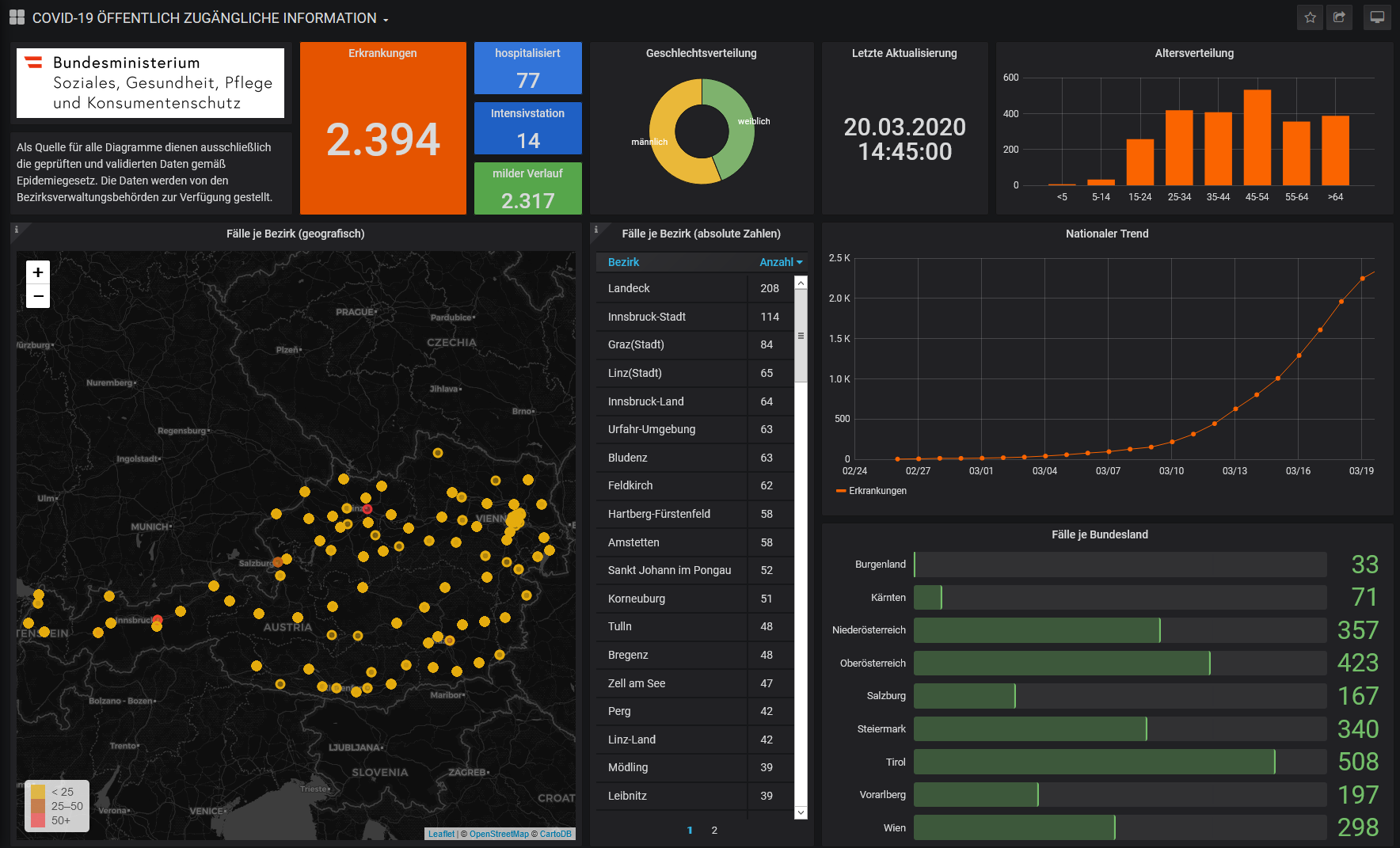Select the Urfahr-Umgebung row
Viewport: 1400px width, 848px height.
(x=694, y=429)
